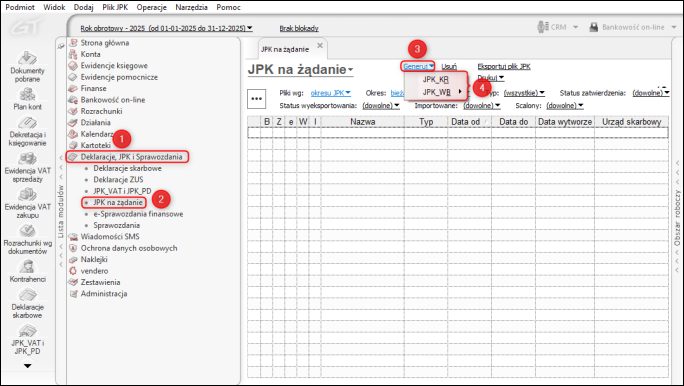Screen dimensions: 684x386
Task: Open the CRM toolbar dropdown
Action: pyautogui.click(x=575, y=27)
